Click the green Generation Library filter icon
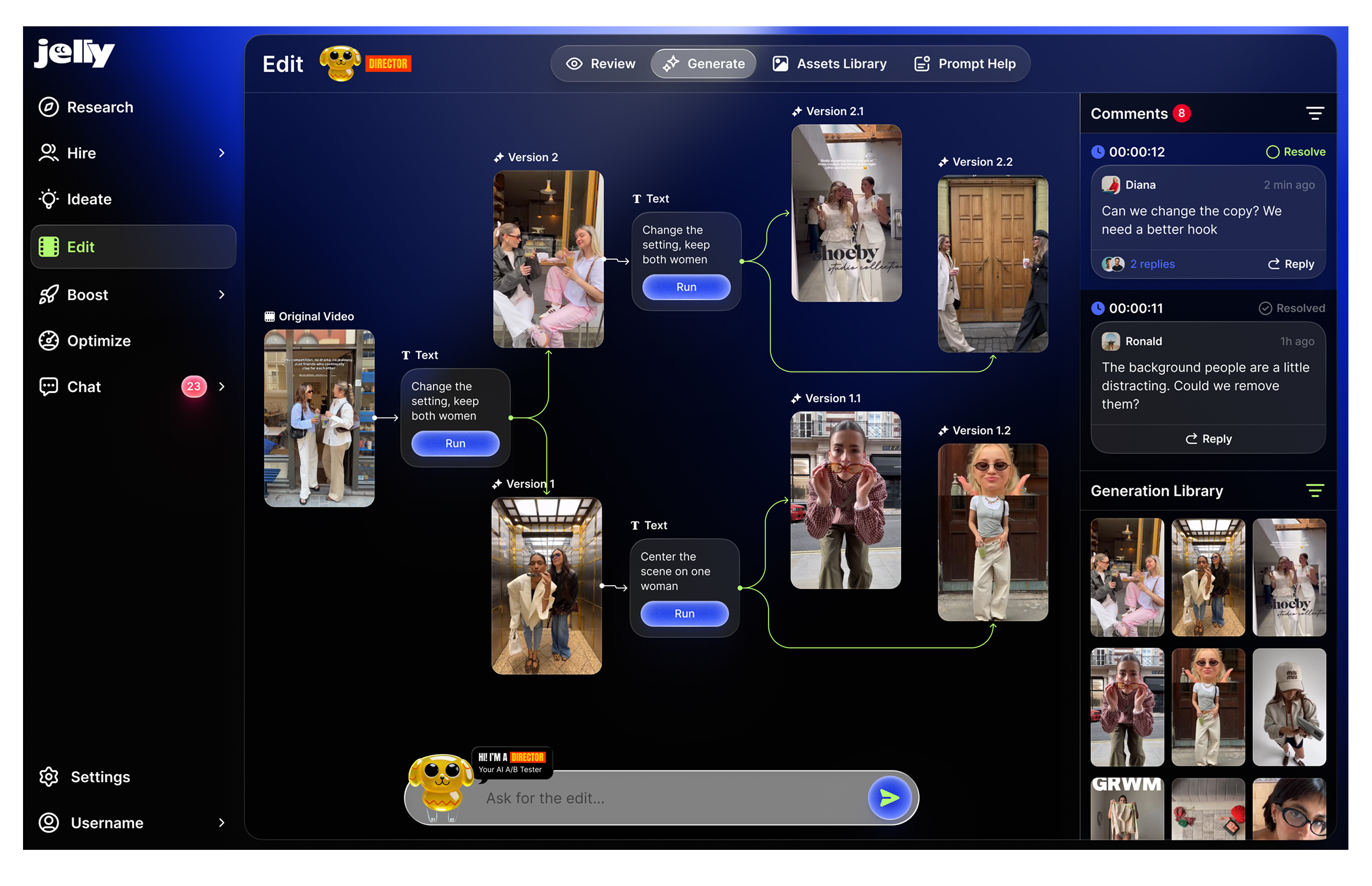 click(x=1314, y=491)
